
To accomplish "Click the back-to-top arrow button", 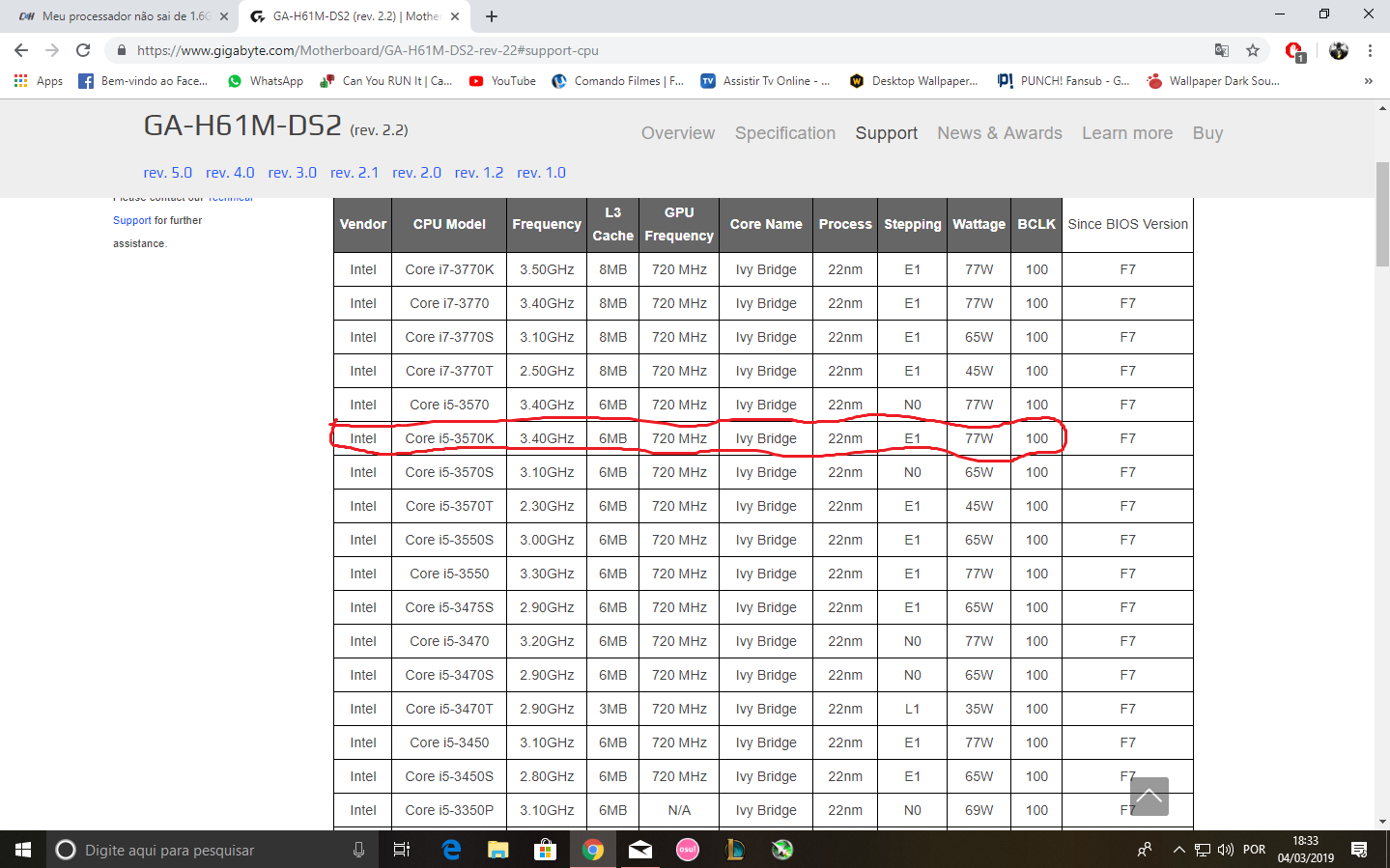I will click(1149, 797).
